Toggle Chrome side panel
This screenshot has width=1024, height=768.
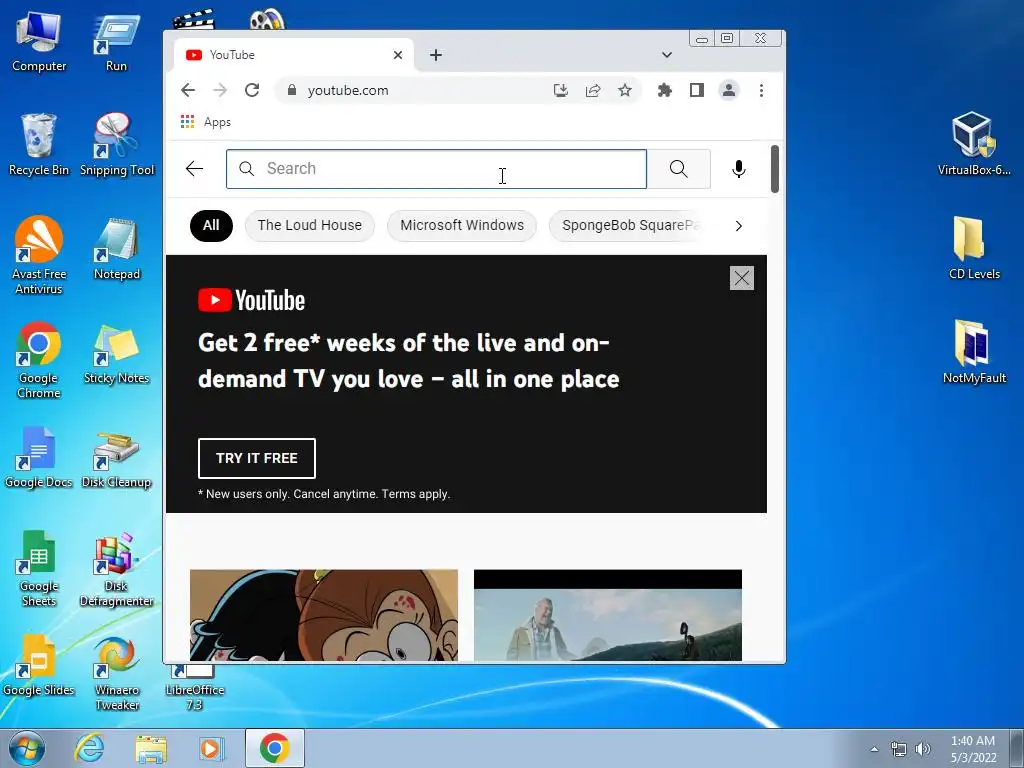coord(697,90)
